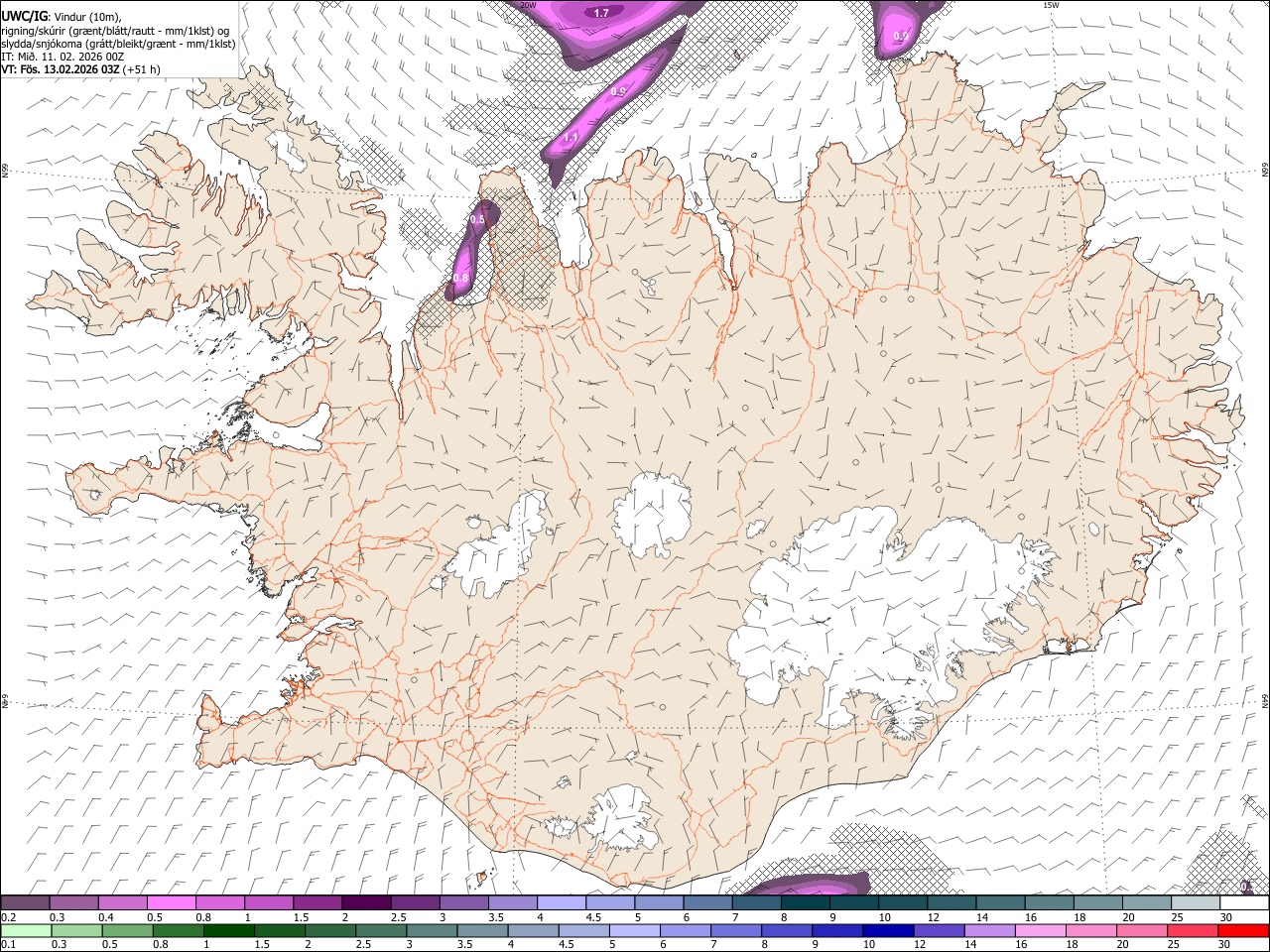Select the bright red 30 swatch in lower legend

tap(1243, 930)
